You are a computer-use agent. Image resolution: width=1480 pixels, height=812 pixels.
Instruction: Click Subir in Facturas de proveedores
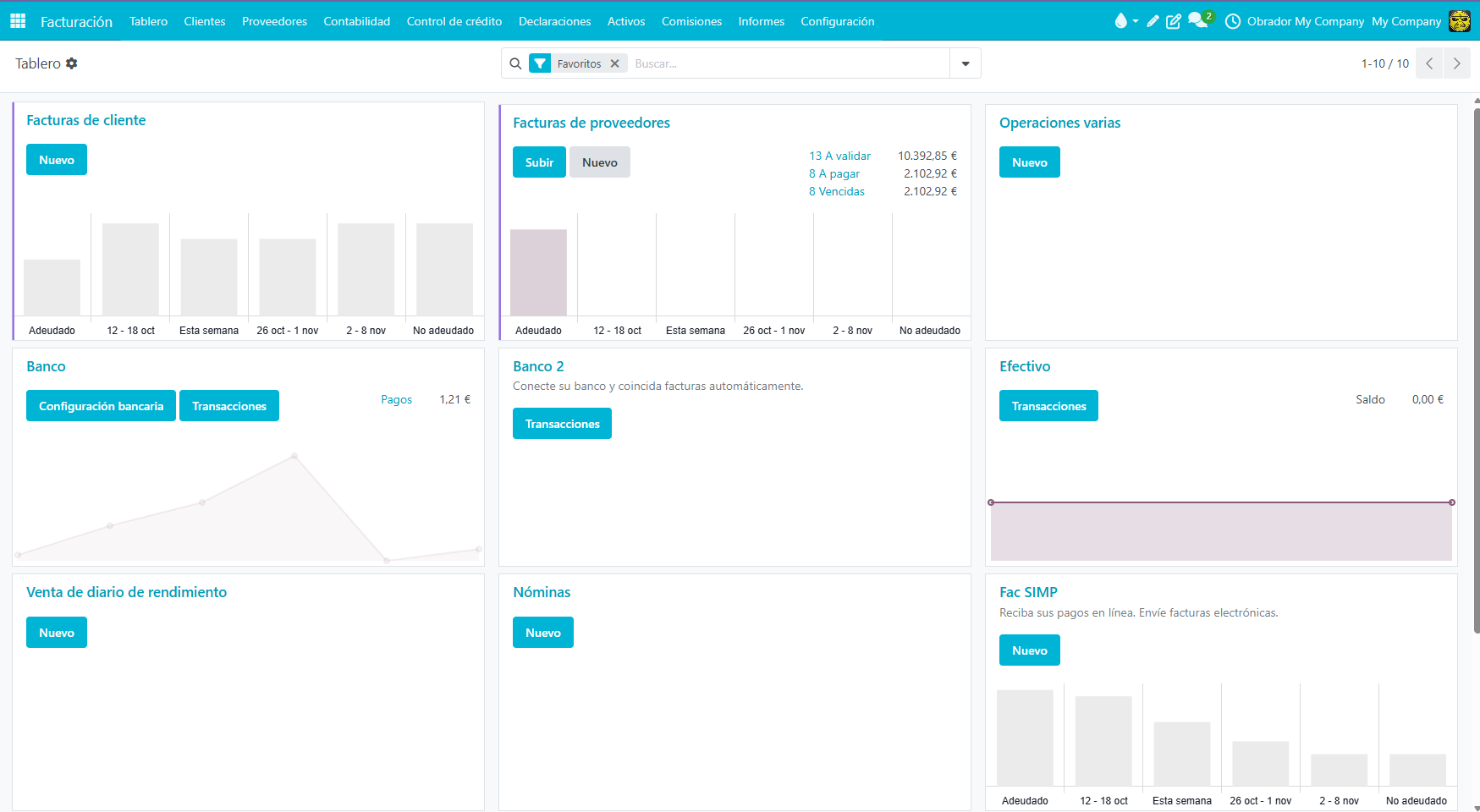(539, 162)
